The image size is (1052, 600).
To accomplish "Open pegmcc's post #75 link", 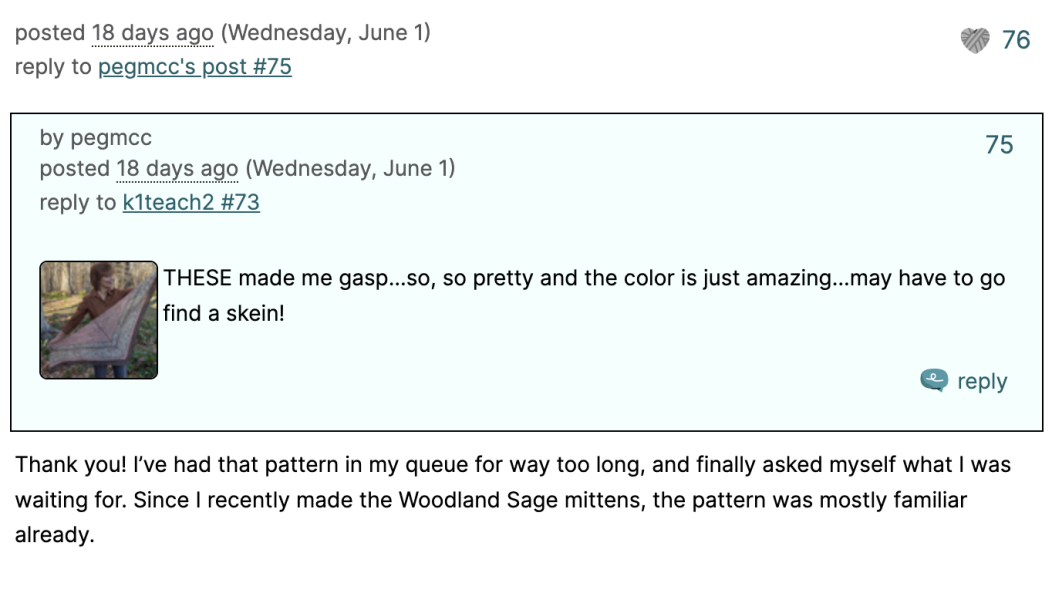I will coord(194,66).
